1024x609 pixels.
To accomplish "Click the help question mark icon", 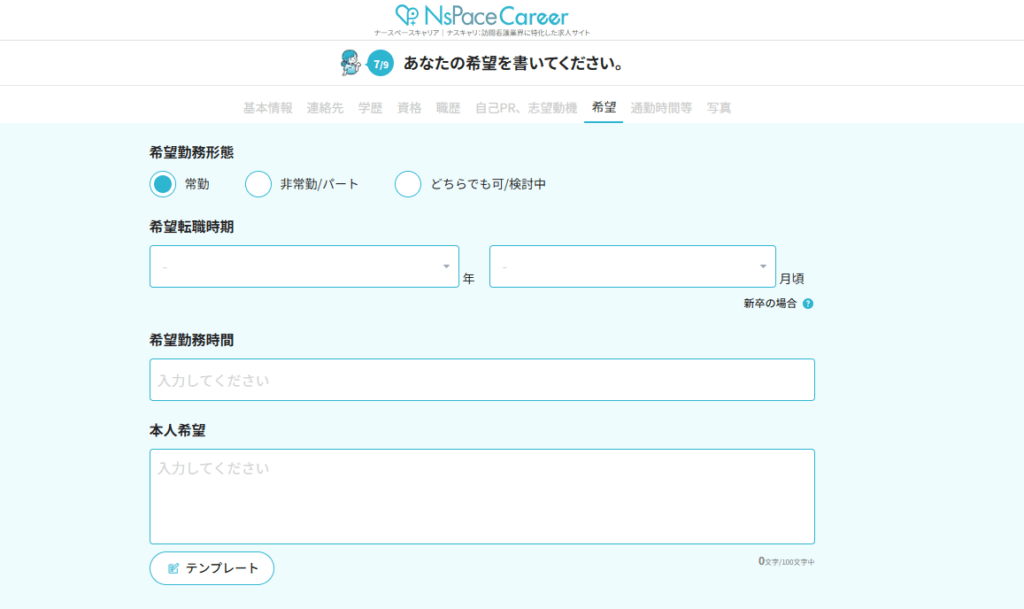I will coord(808,304).
